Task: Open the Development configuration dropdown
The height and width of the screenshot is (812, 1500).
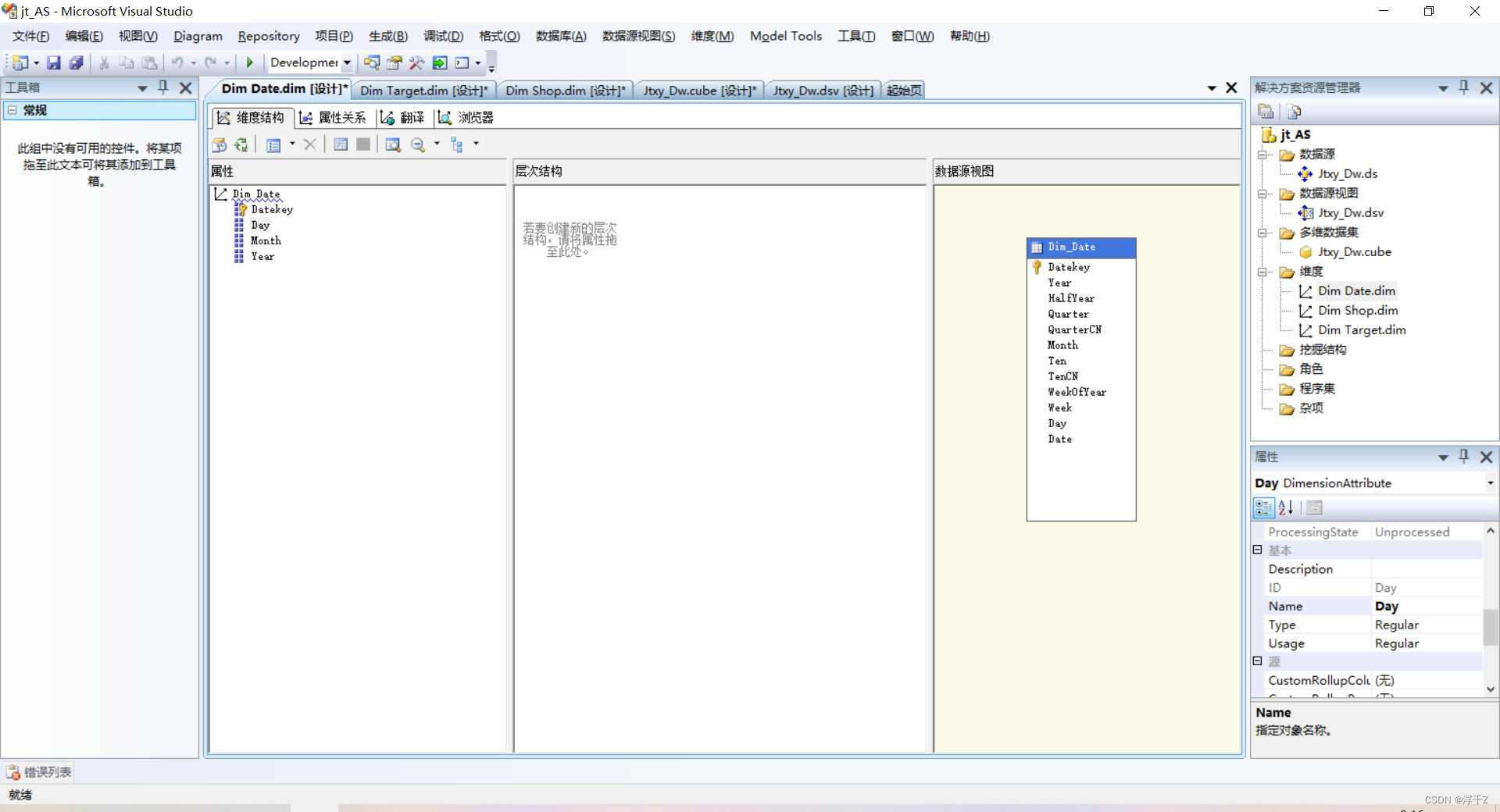Action: pos(347,62)
